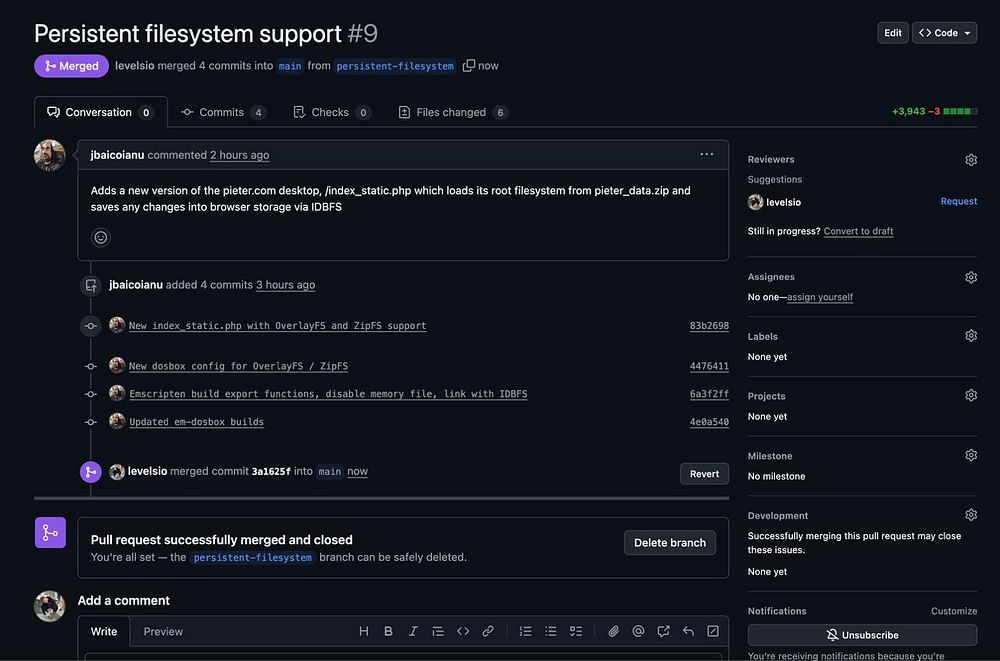Expand the Code dropdown button
This screenshot has height=661, width=1000.
coord(945,33)
